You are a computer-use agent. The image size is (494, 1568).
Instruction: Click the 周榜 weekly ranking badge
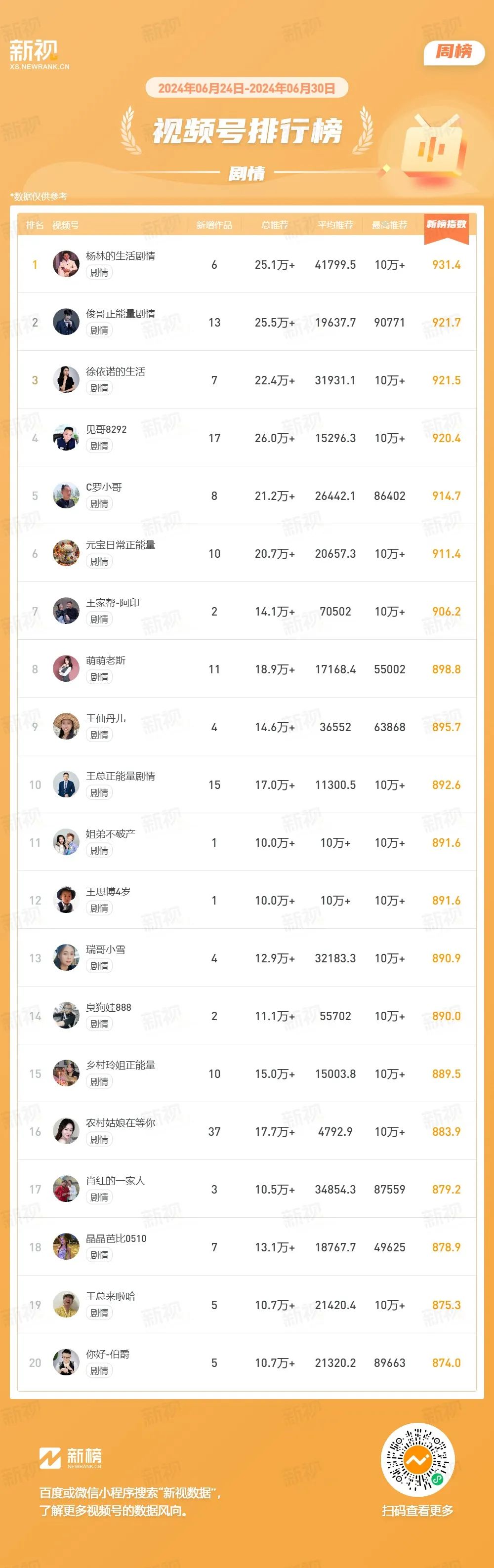(454, 52)
